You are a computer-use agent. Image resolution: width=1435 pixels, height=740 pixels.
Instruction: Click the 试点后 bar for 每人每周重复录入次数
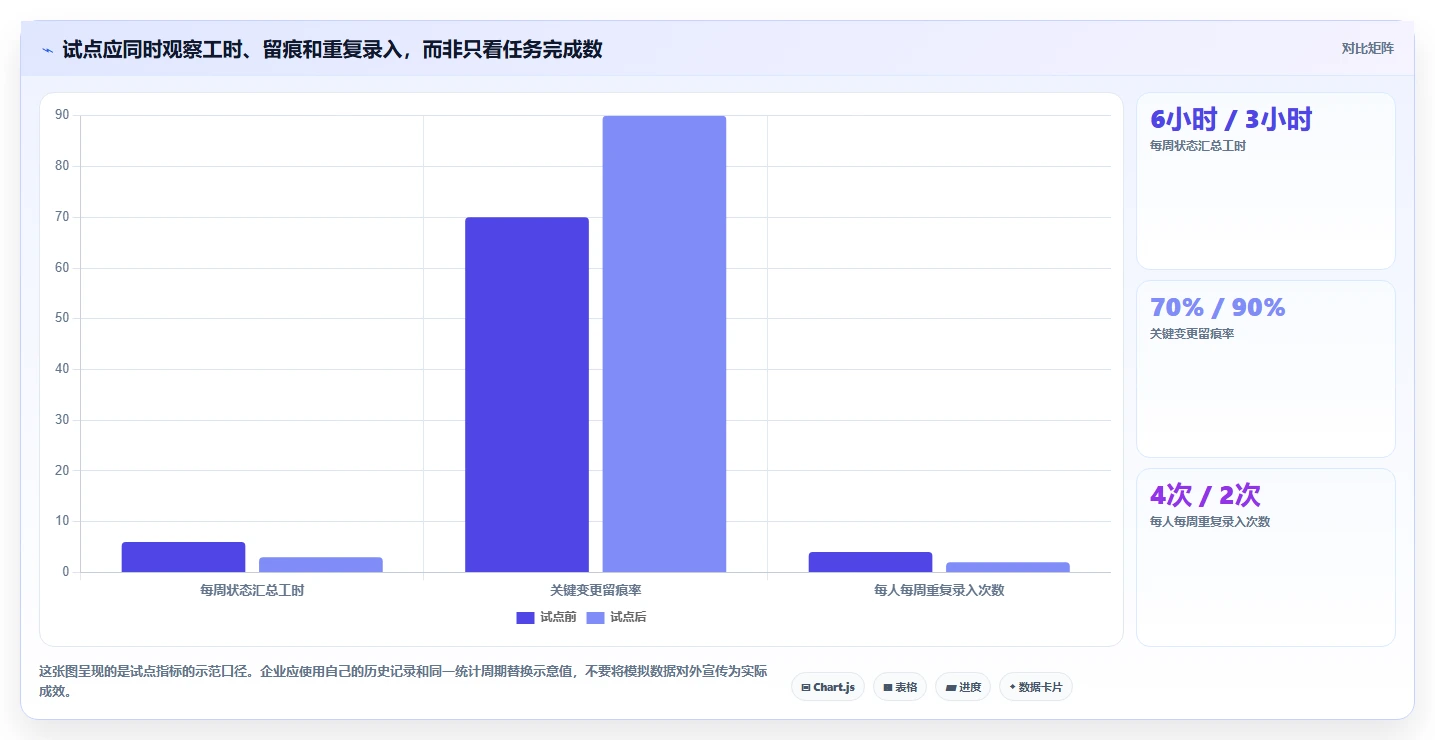coord(1008,567)
